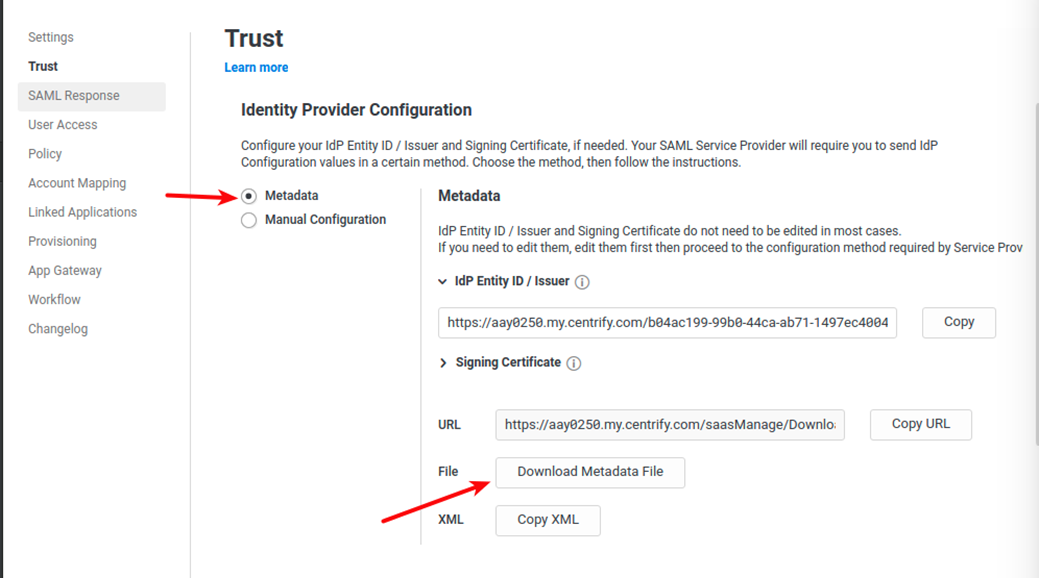Open the Learn more link
The width and height of the screenshot is (1039, 578).
(256, 67)
